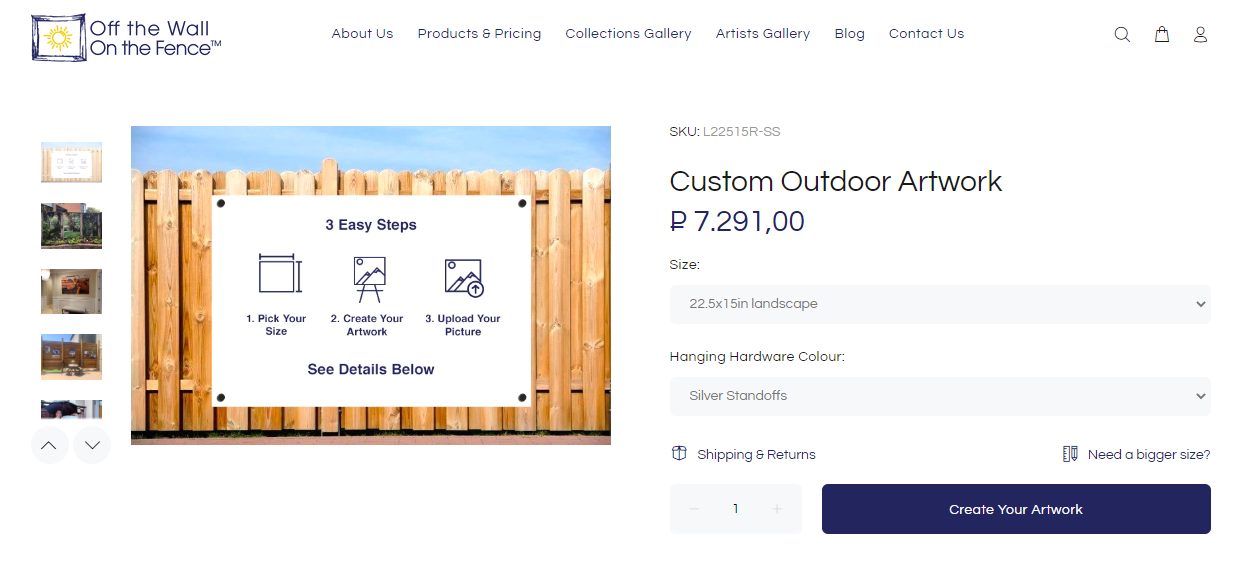
Task: Click the main 3 Easy Steps product image
Action: 371,285
